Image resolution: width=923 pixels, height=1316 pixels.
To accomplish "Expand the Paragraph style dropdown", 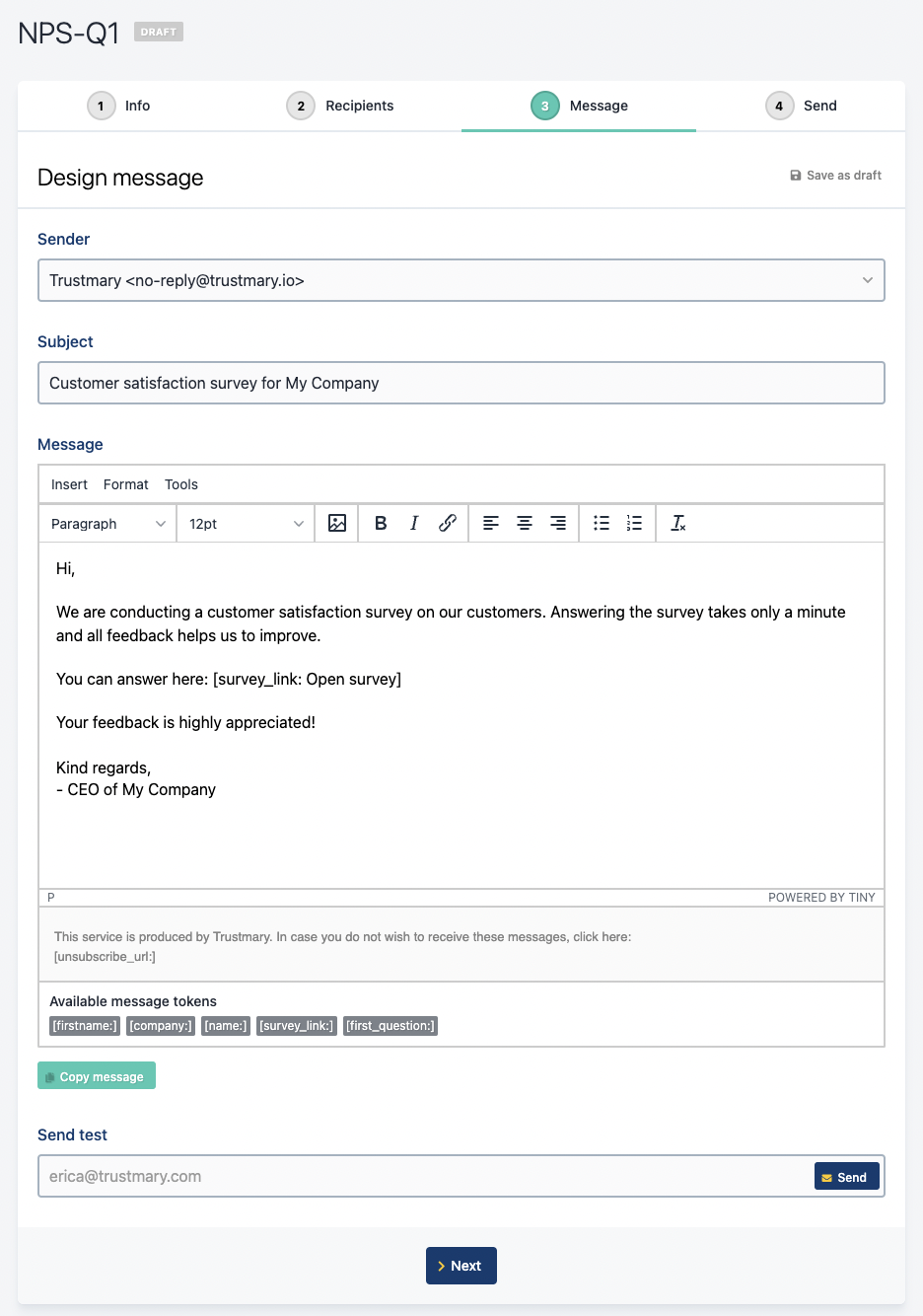I will click(107, 524).
